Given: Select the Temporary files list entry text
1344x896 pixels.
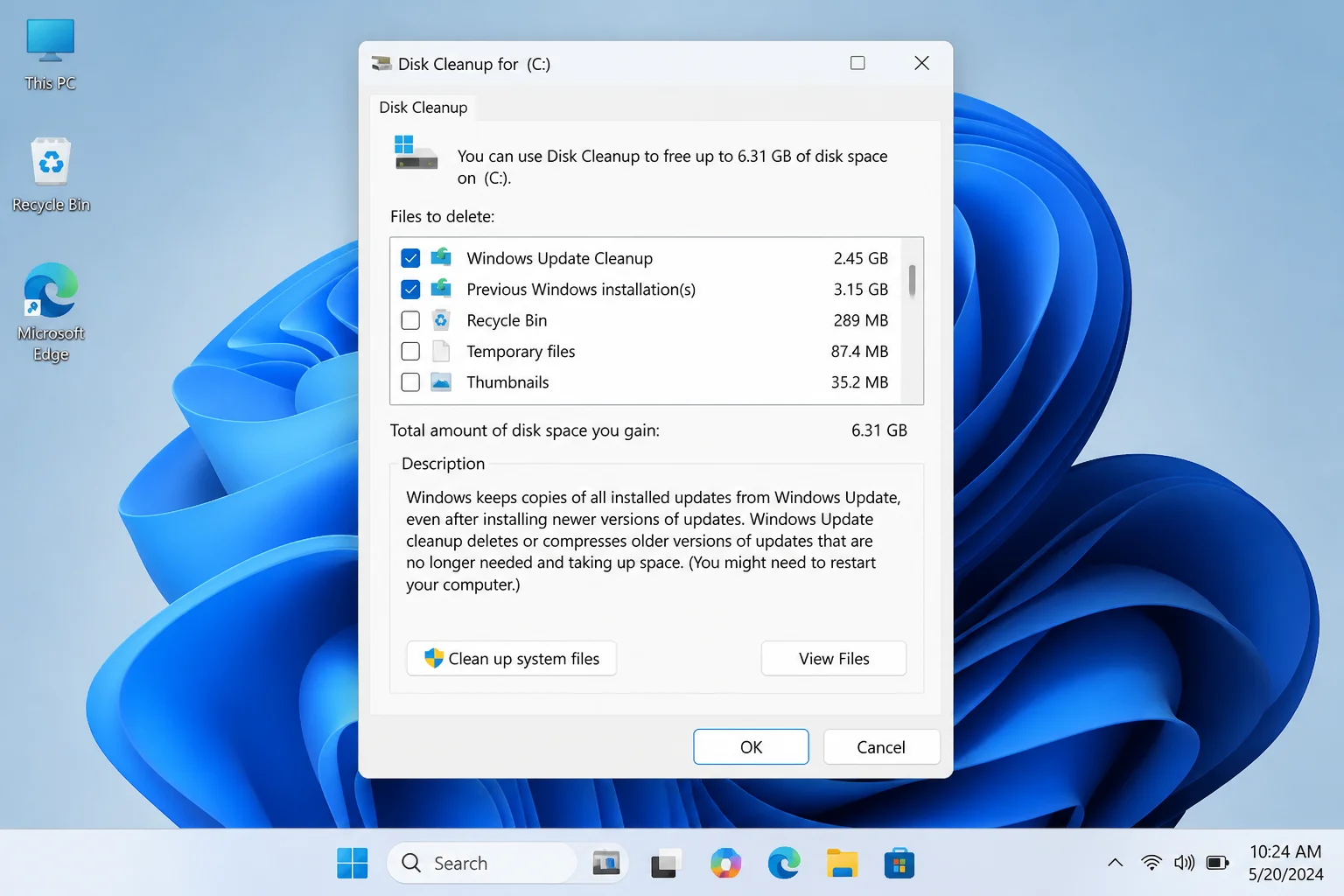Looking at the screenshot, I should point(521,351).
